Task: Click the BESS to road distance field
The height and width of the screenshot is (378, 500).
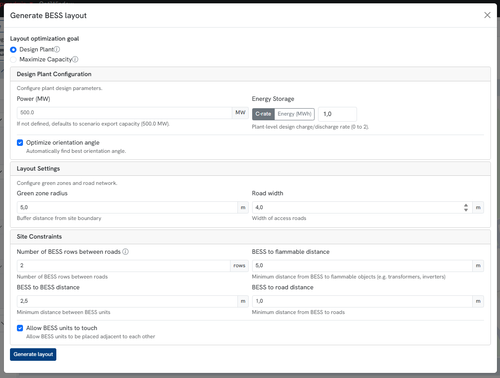Action: pos(362,301)
